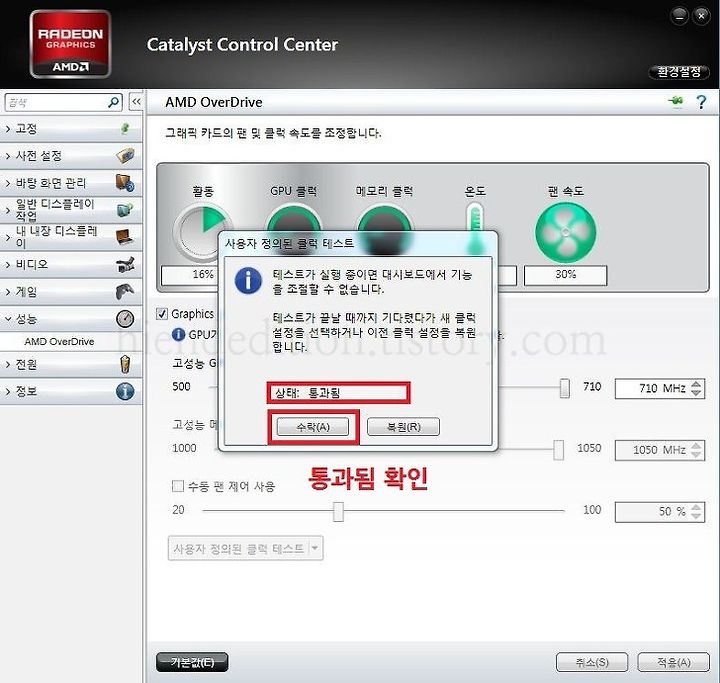720x683 pixels.
Task: Collapse the 성능 sidebar section
Action: [8, 319]
